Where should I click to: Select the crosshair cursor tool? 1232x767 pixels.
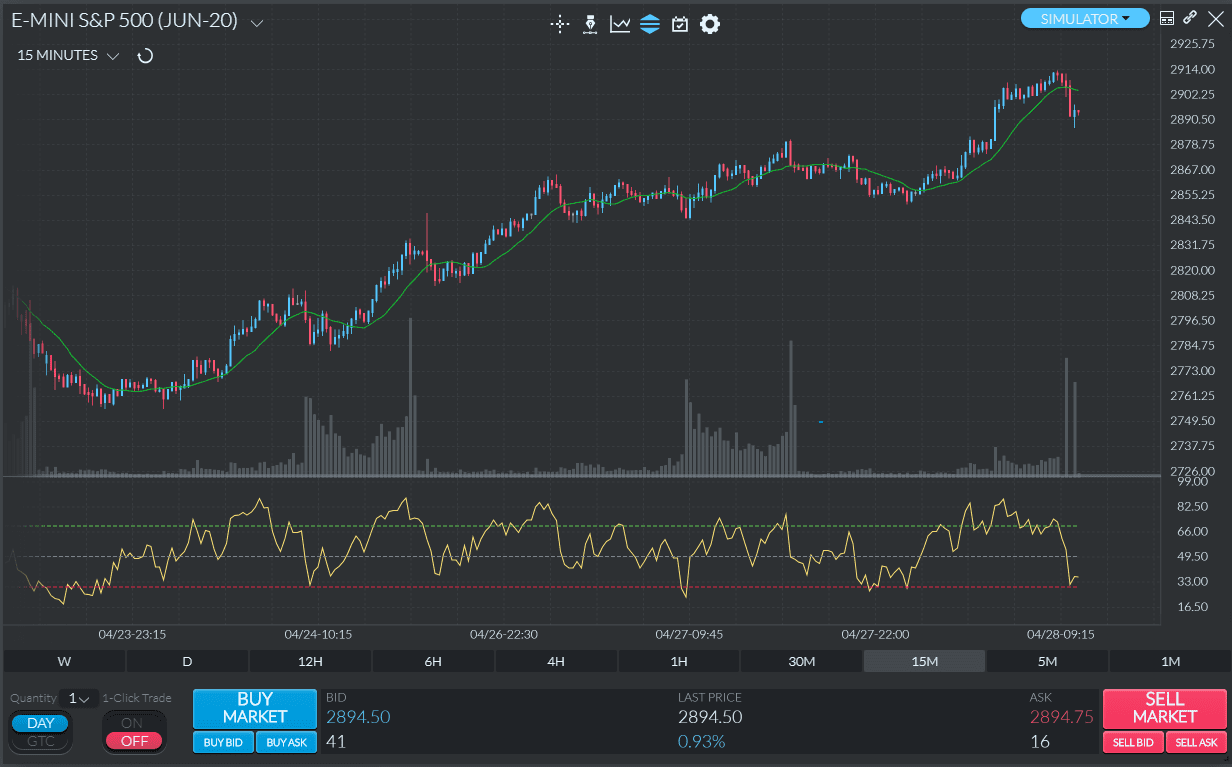(559, 24)
